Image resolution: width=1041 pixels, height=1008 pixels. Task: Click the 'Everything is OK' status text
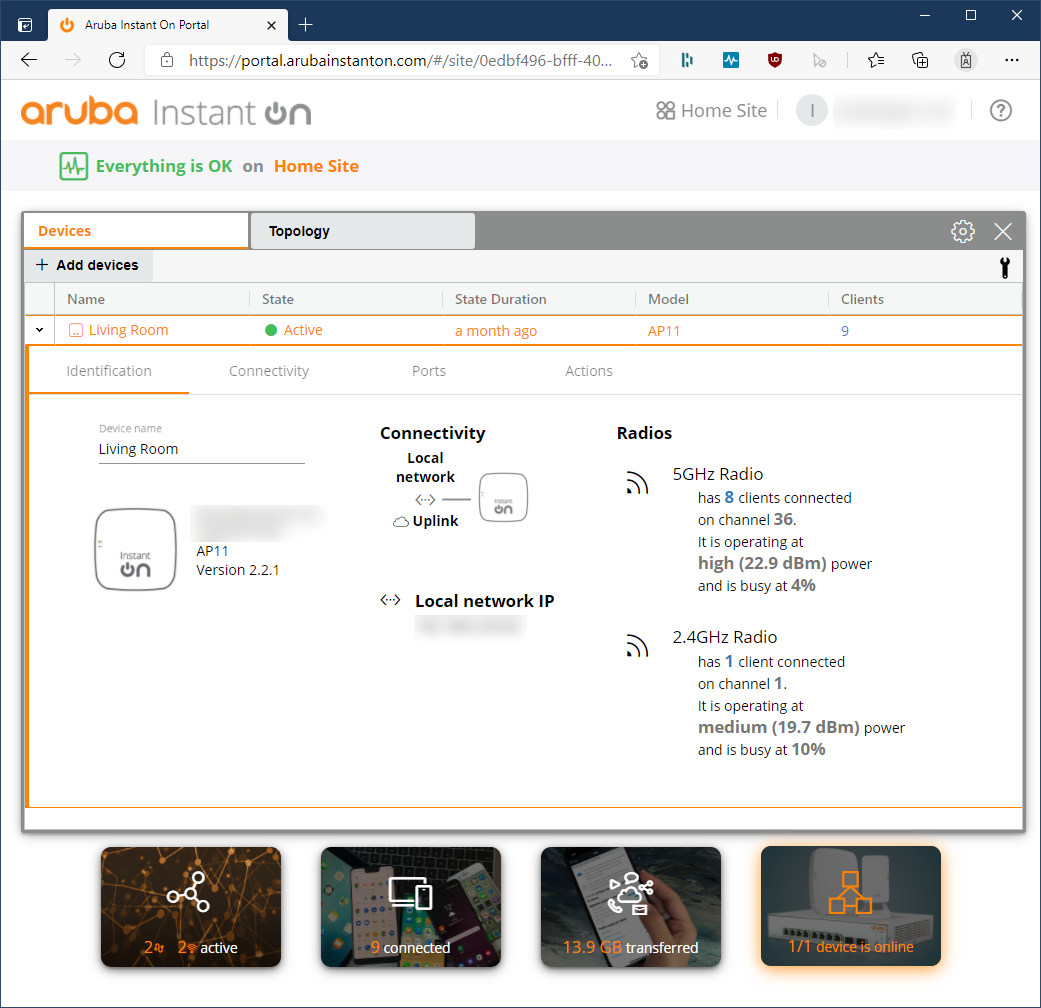pyautogui.click(x=164, y=166)
